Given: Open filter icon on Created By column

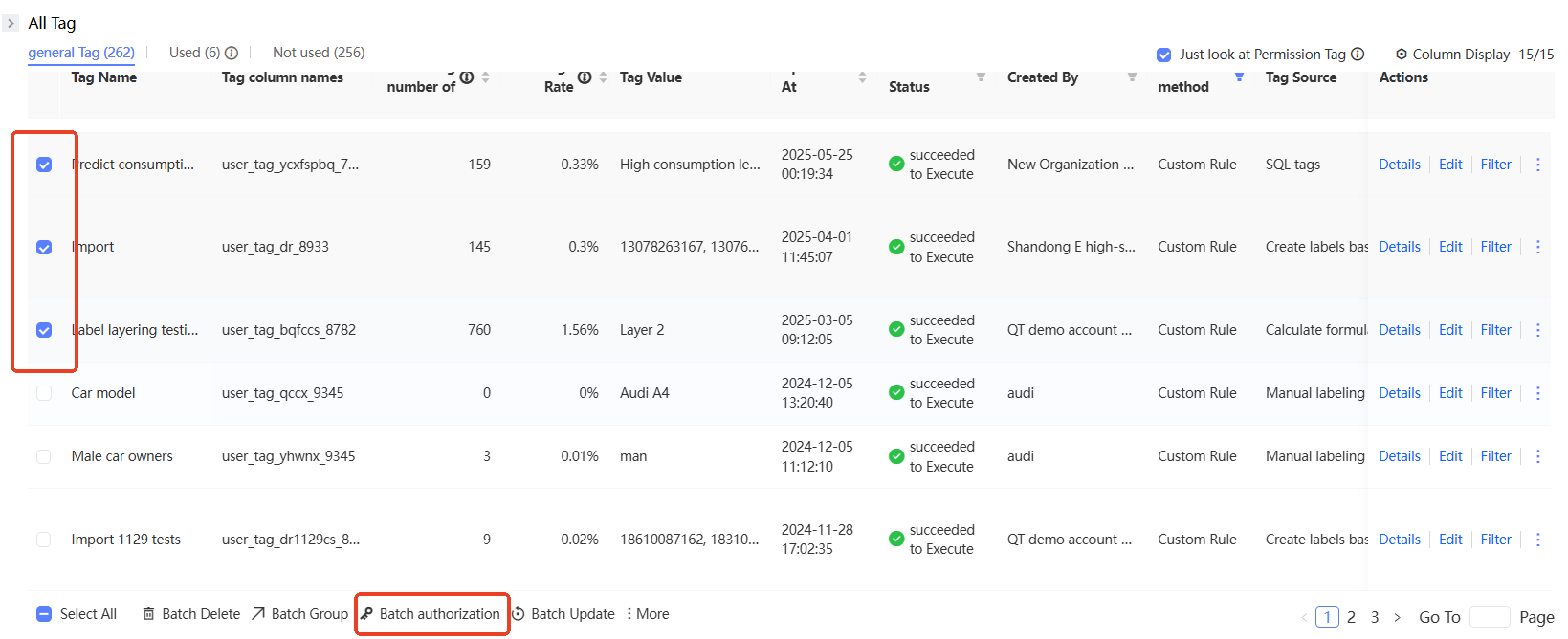Looking at the screenshot, I should pos(1132,77).
